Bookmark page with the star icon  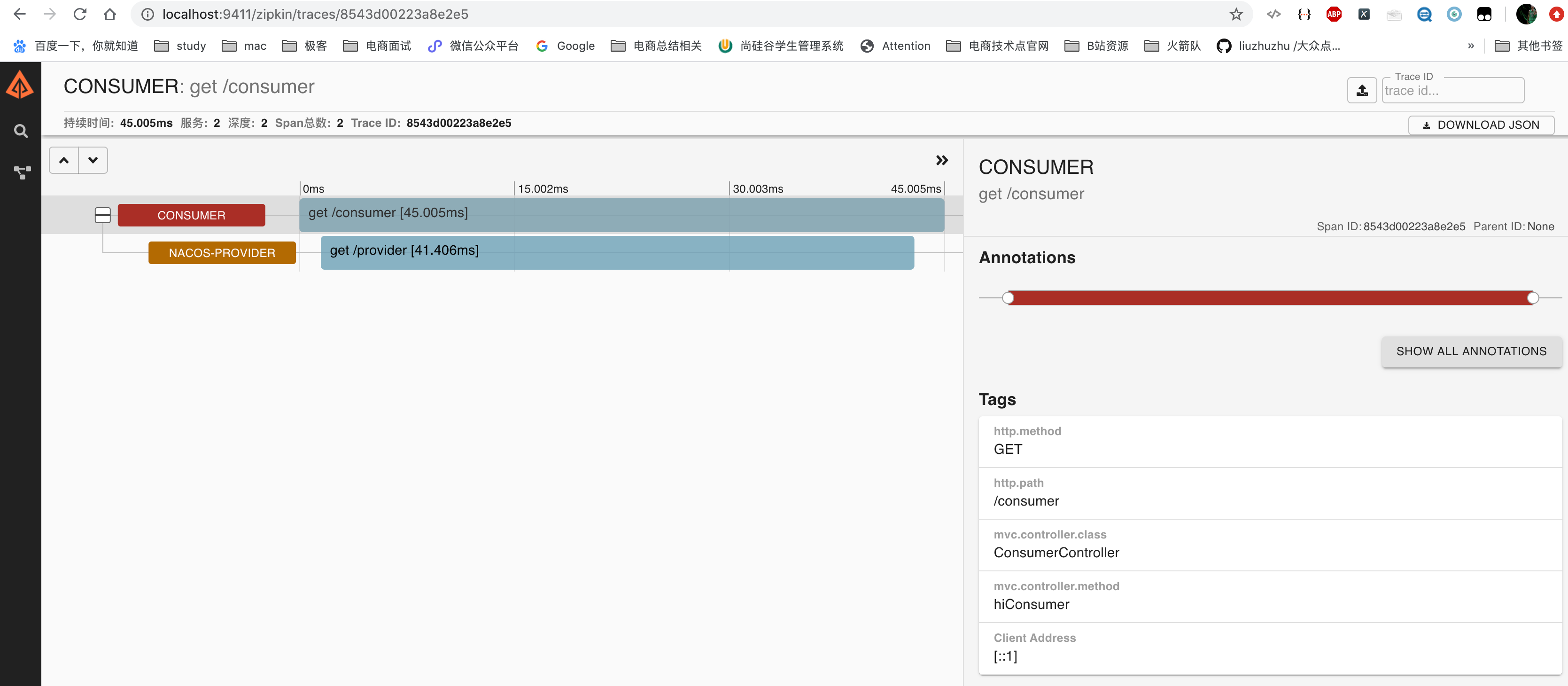pos(1235,14)
